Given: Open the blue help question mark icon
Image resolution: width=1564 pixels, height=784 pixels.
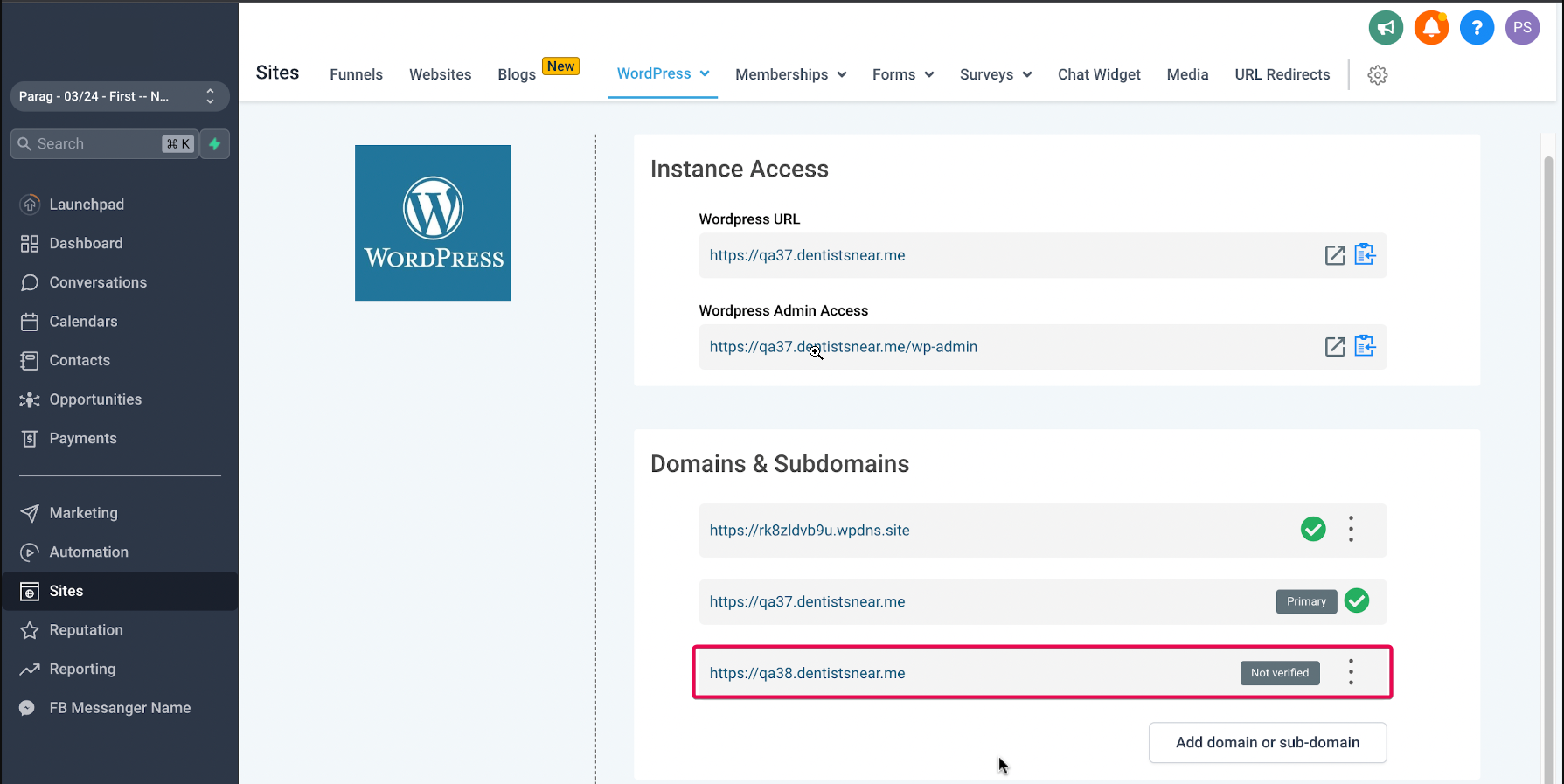Looking at the screenshot, I should point(1477,28).
